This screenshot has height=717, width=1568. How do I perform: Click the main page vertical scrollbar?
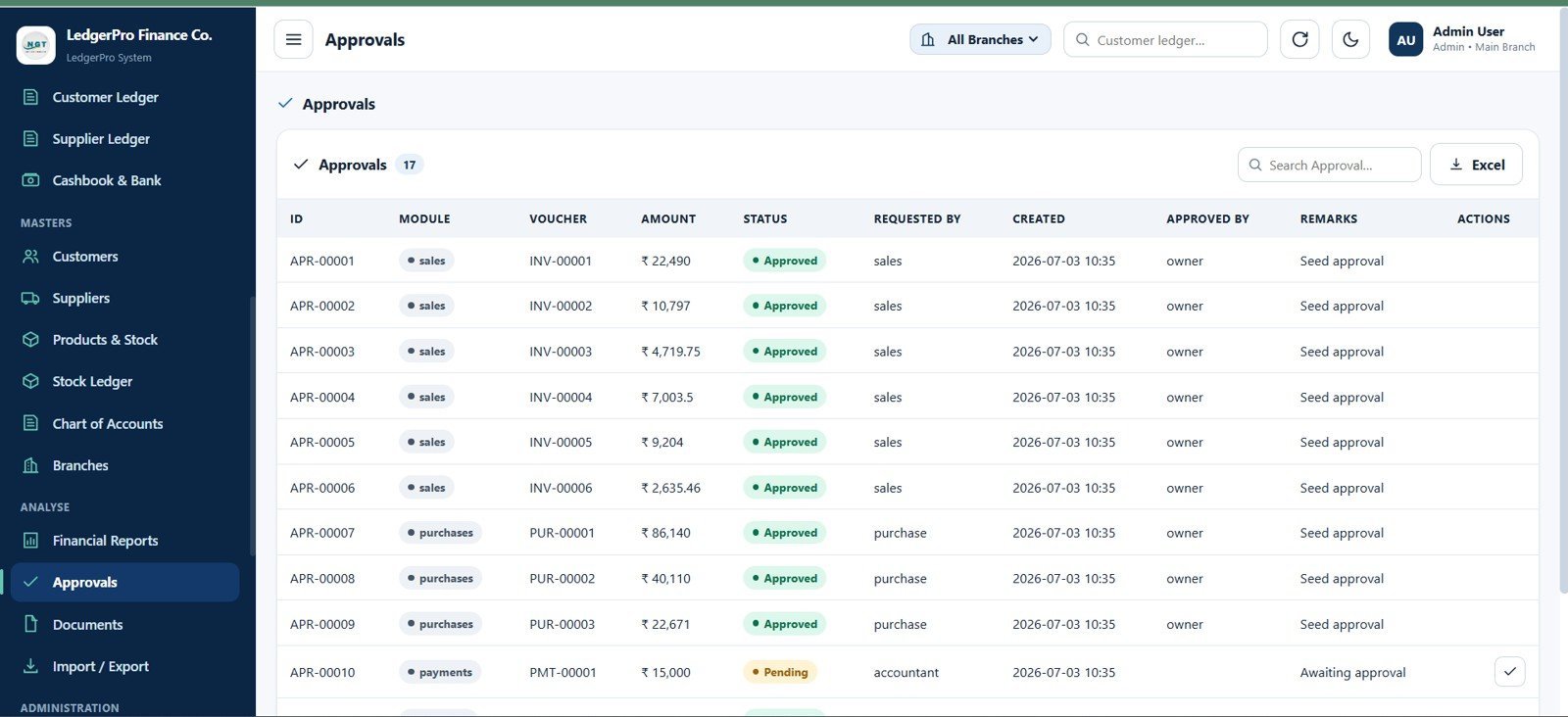click(x=1563, y=300)
